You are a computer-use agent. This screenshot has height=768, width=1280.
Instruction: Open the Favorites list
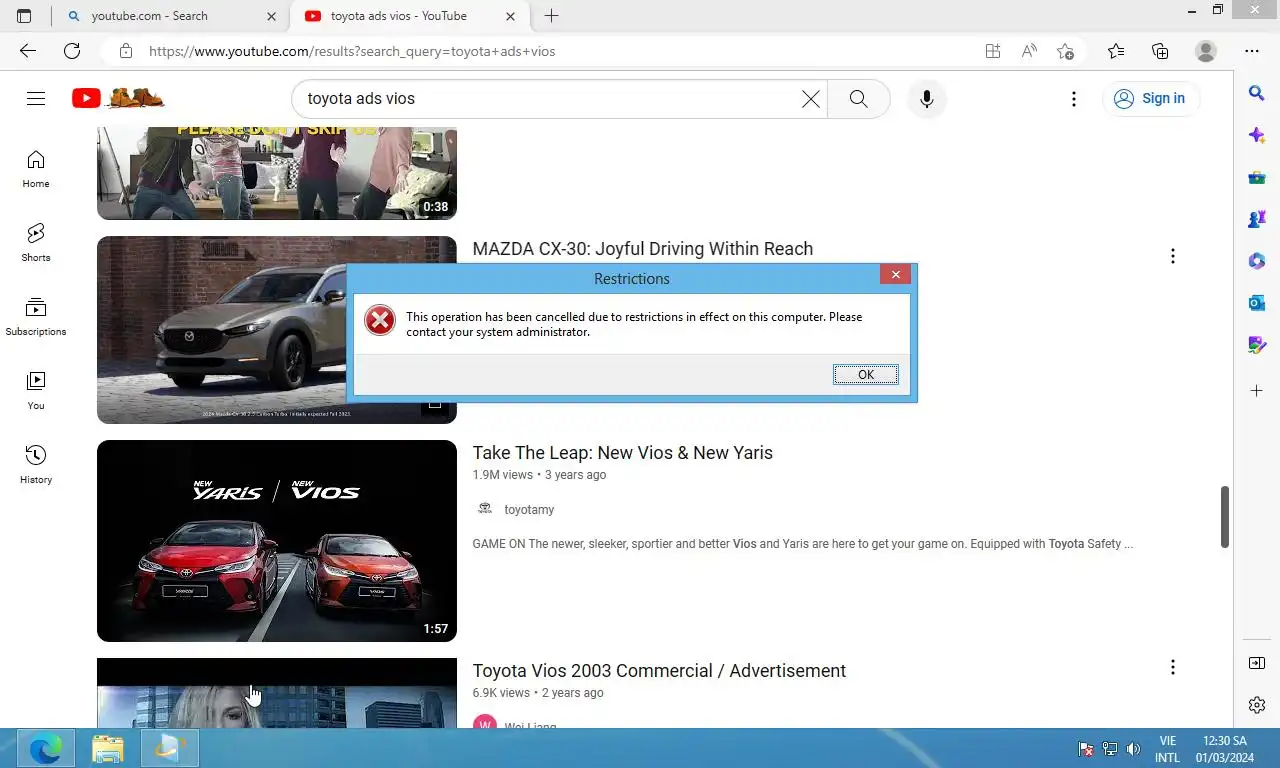pos(1116,51)
